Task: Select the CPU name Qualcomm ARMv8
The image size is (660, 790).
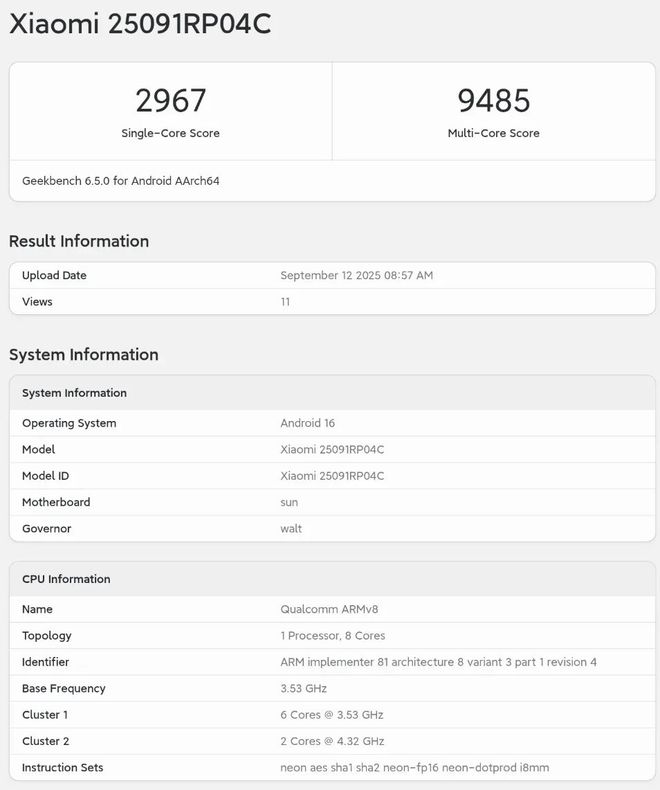Action: coord(329,609)
